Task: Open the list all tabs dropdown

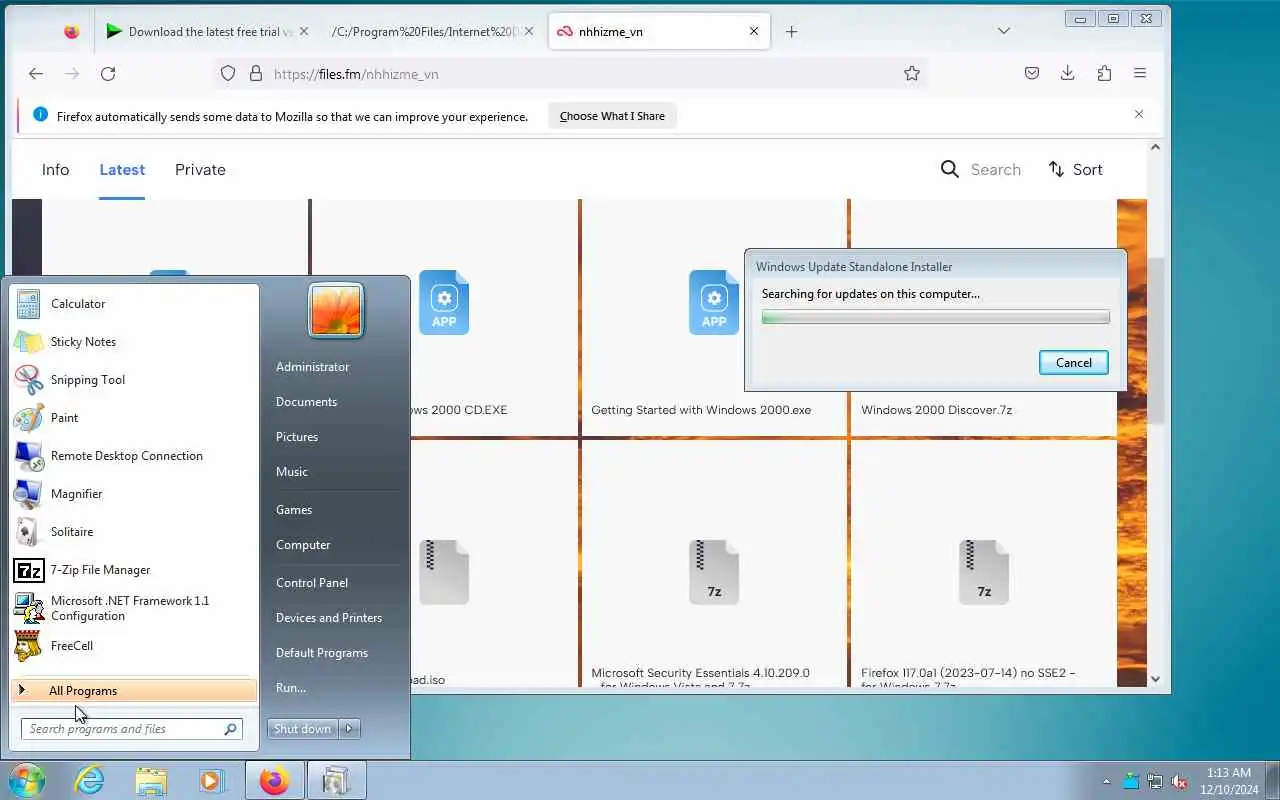Action: point(1004,31)
